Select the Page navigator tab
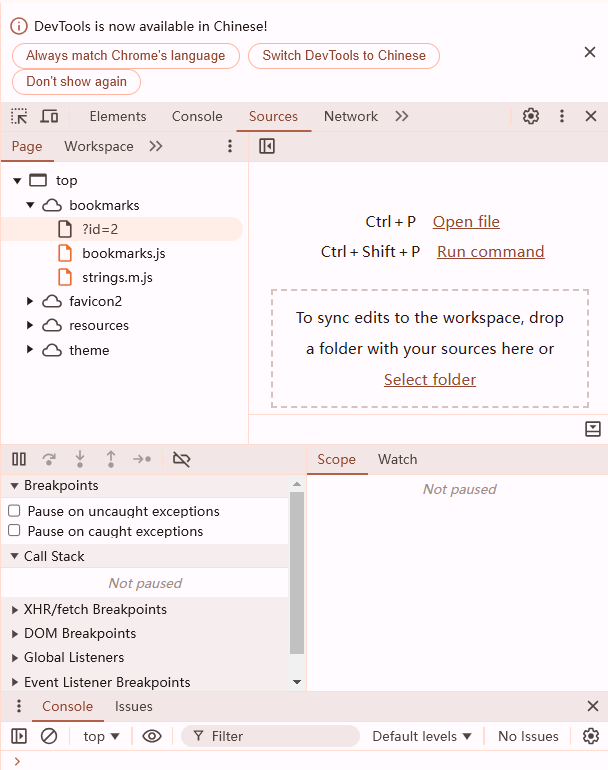This screenshot has height=770, width=608. coord(27,146)
